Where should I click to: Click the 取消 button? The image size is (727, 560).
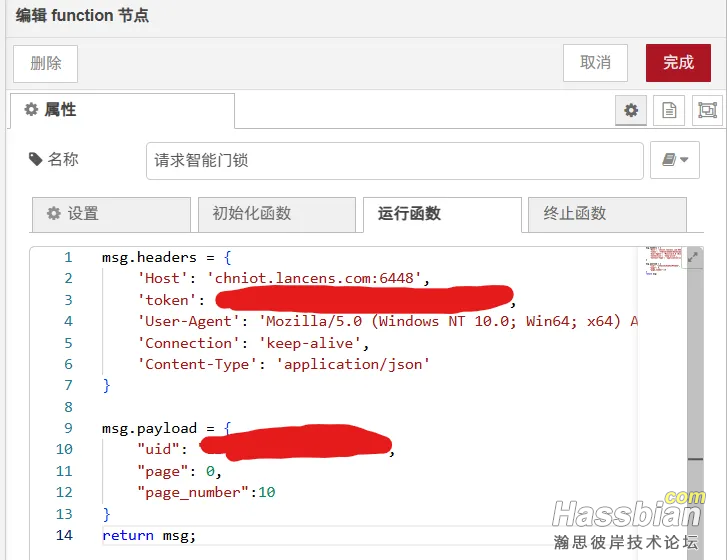tap(595, 62)
